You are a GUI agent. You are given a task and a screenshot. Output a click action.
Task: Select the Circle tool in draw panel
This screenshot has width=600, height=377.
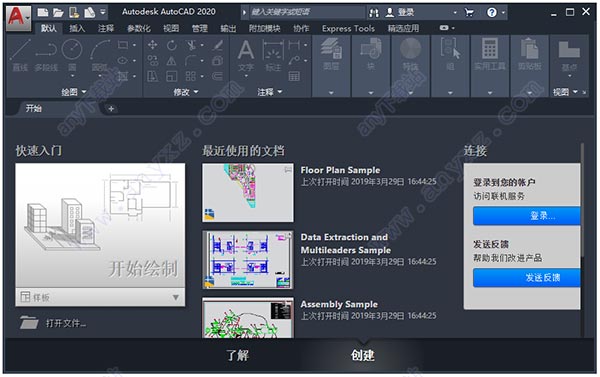coord(72,55)
